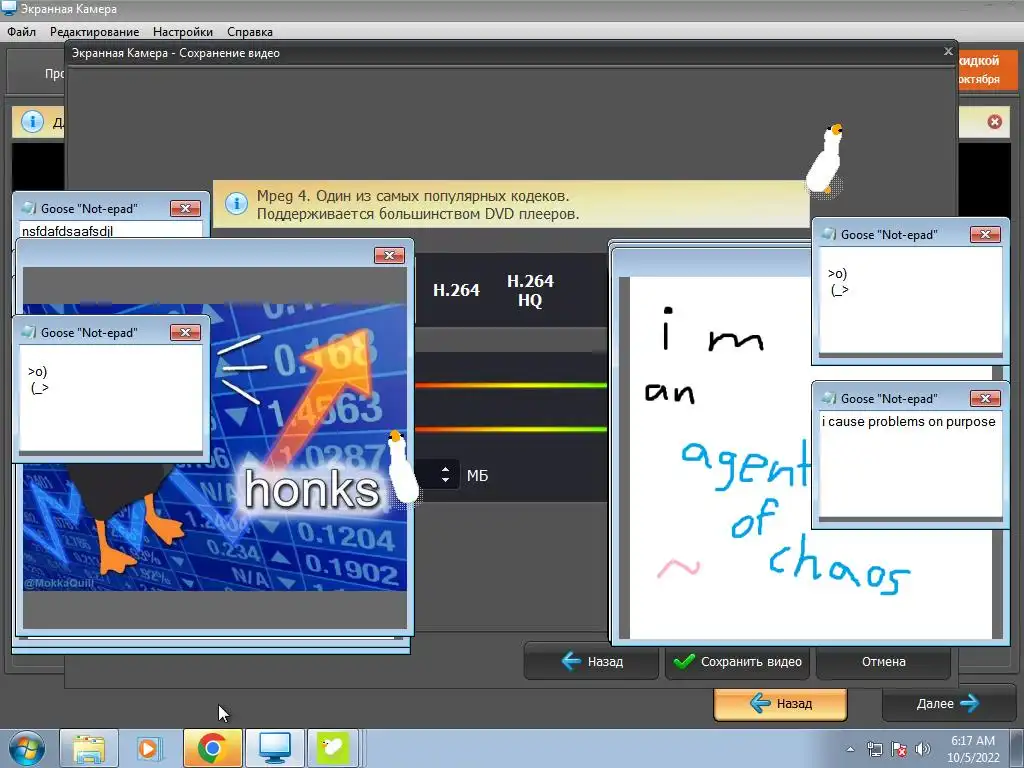Viewport: 1024px width, 768px height.
Task: Click the МБ size stepper arrows
Action: tap(445, 475)
